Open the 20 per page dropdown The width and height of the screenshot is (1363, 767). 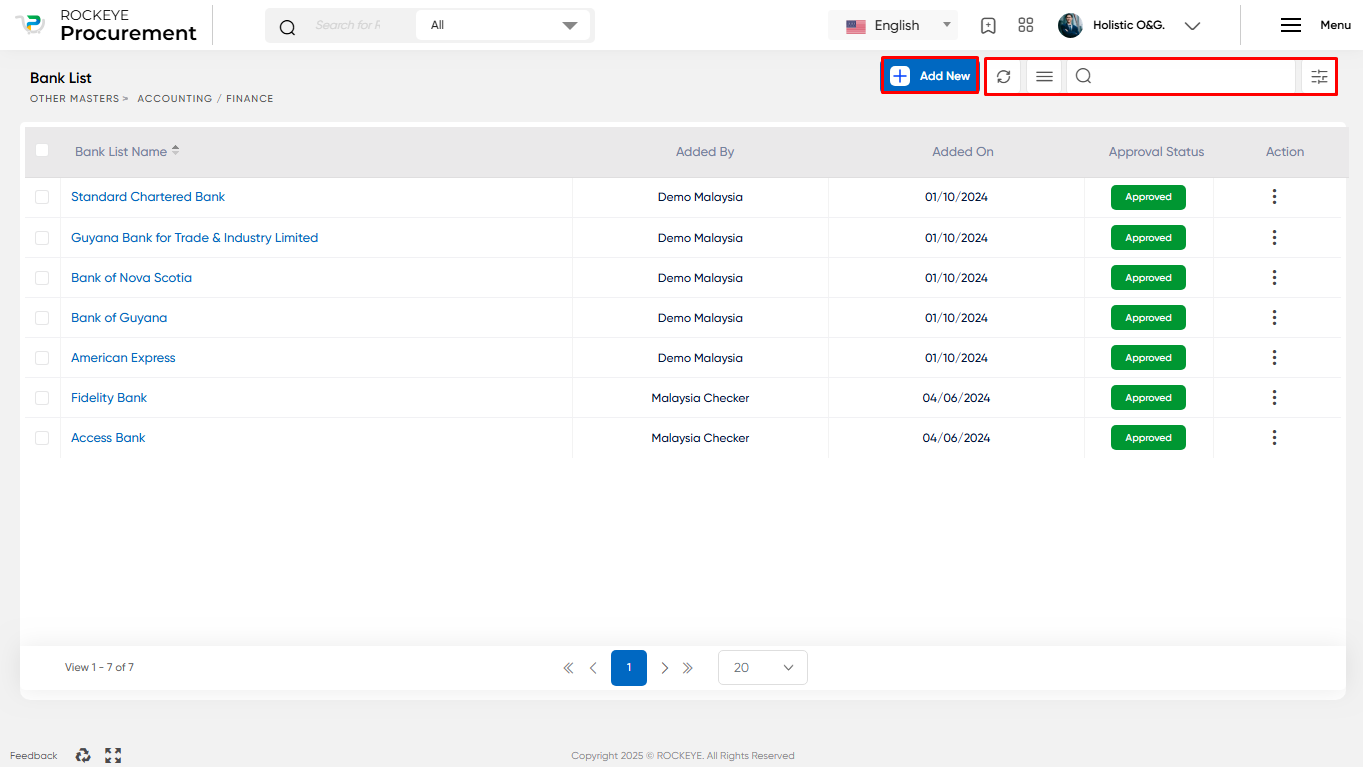(763, 668)
